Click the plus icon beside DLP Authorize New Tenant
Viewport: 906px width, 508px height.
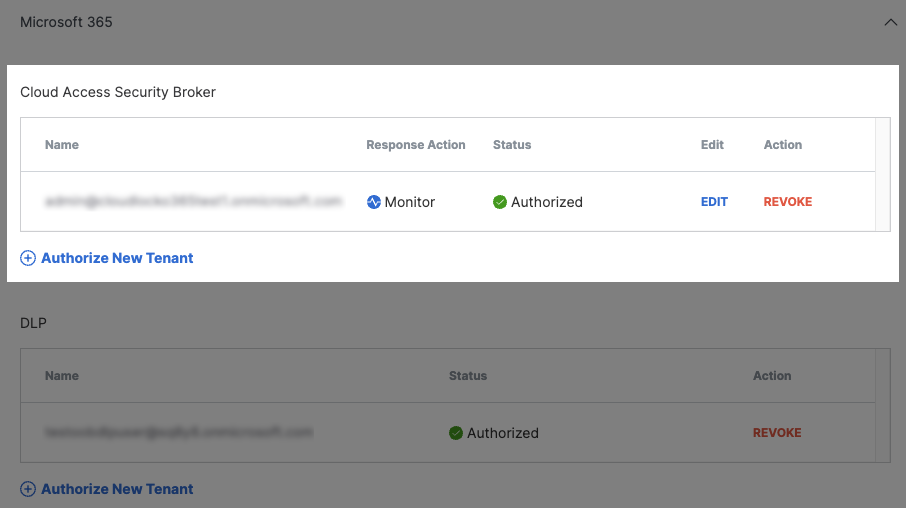point(28,489)
